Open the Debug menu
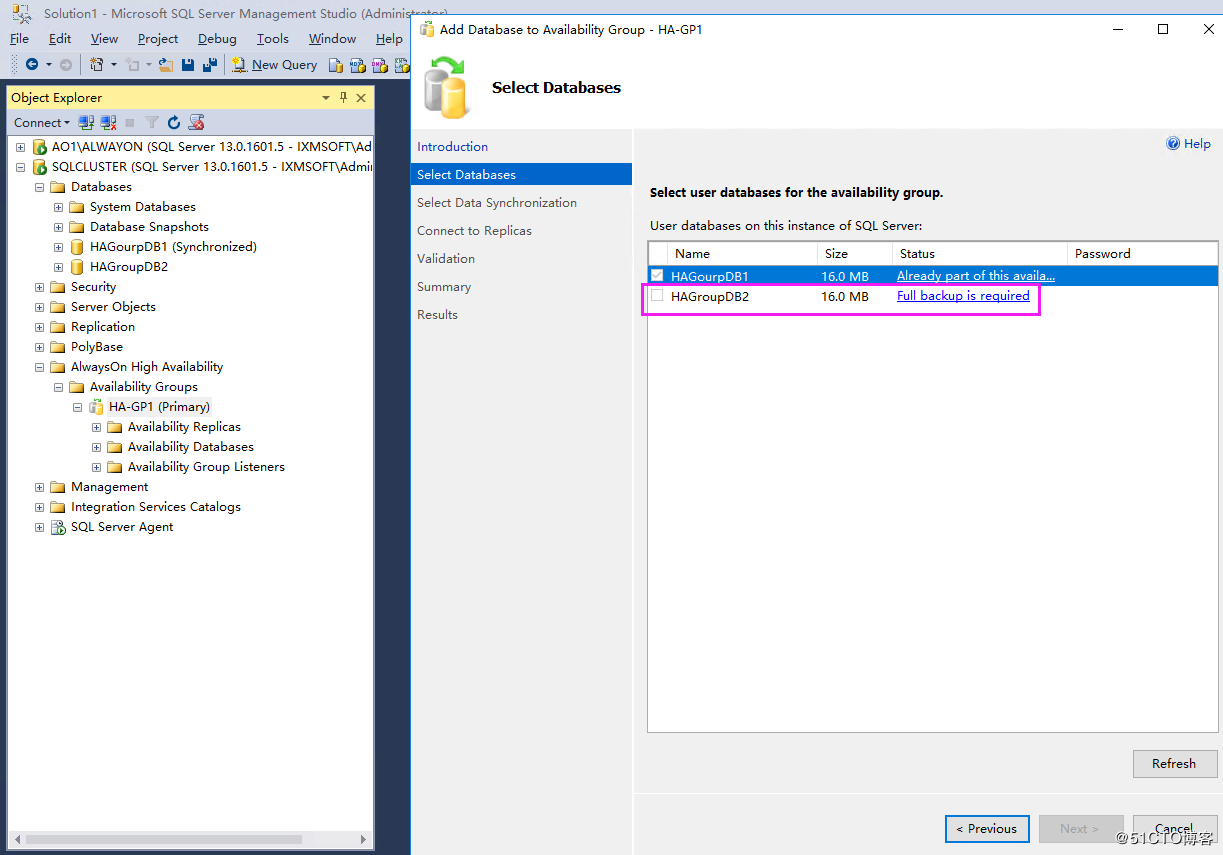1223x855 pixels. pyautogui.click(x=217, y=38)
